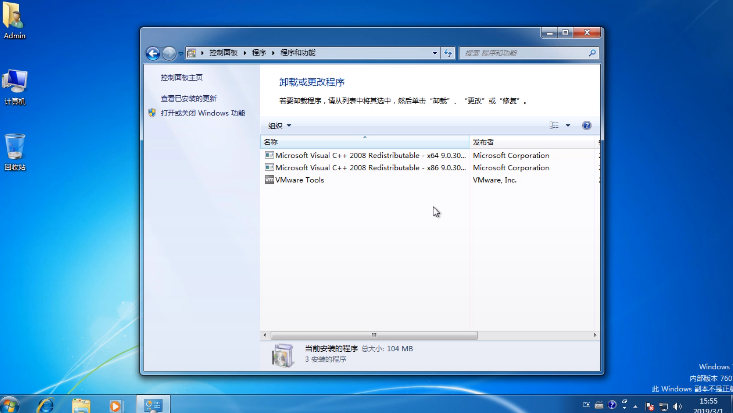733x413 pixels.
Task: Open Control Panel home link
Action: pyautogui.click(x=182, y=78)
